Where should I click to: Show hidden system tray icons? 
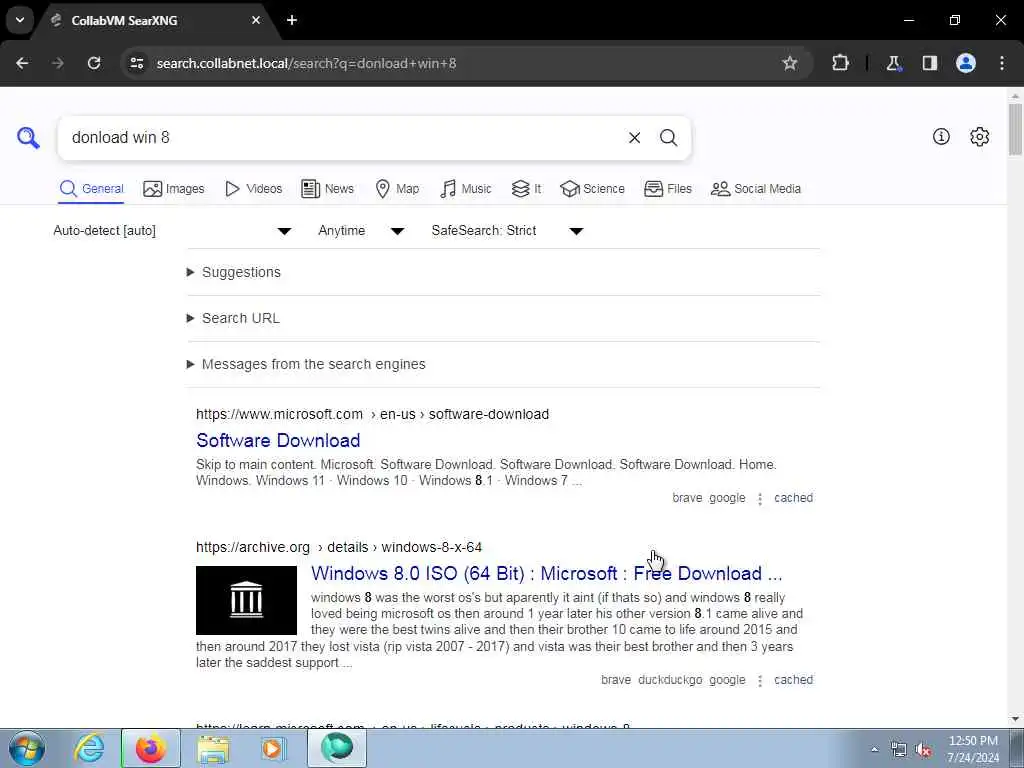(874, 750)
